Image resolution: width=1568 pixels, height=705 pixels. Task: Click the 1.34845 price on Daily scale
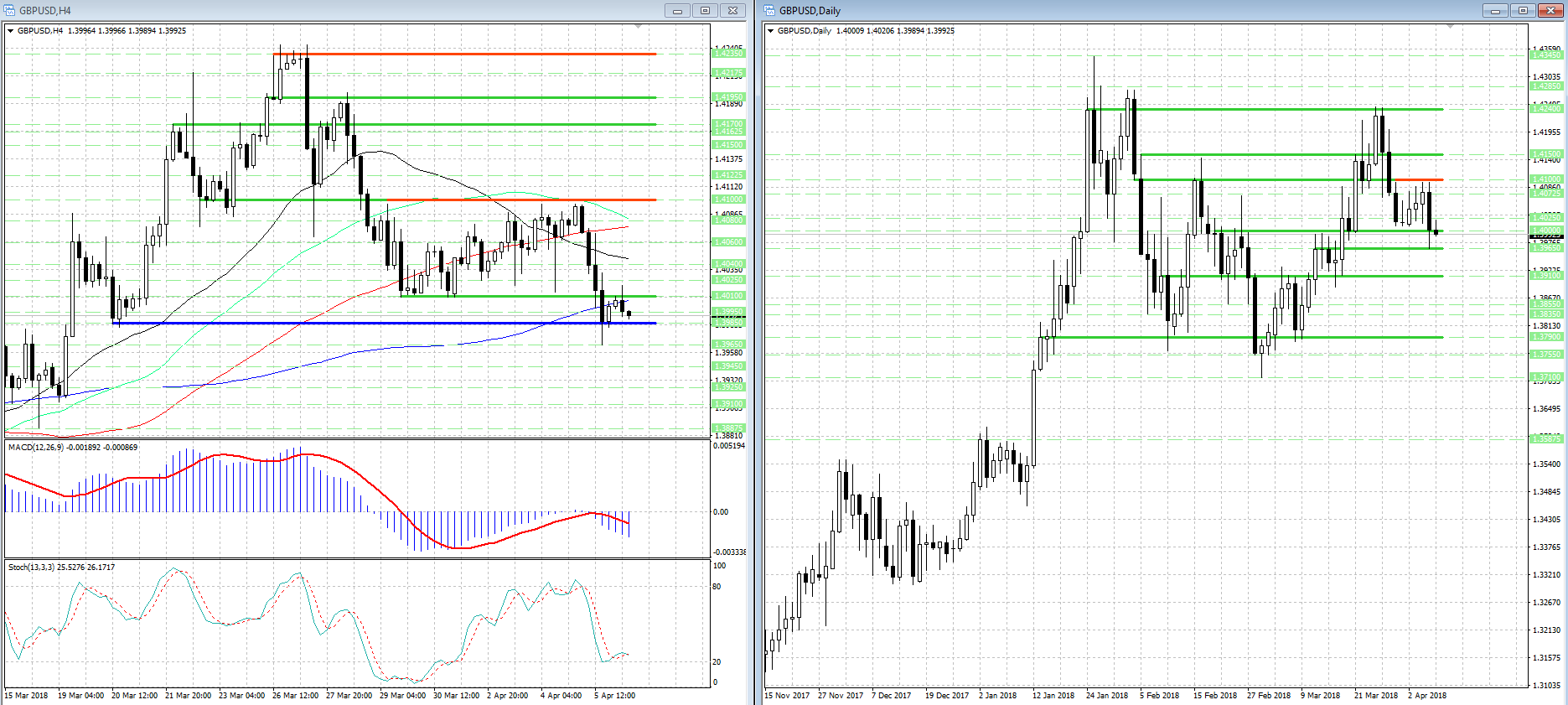[x=1546, y=492]
